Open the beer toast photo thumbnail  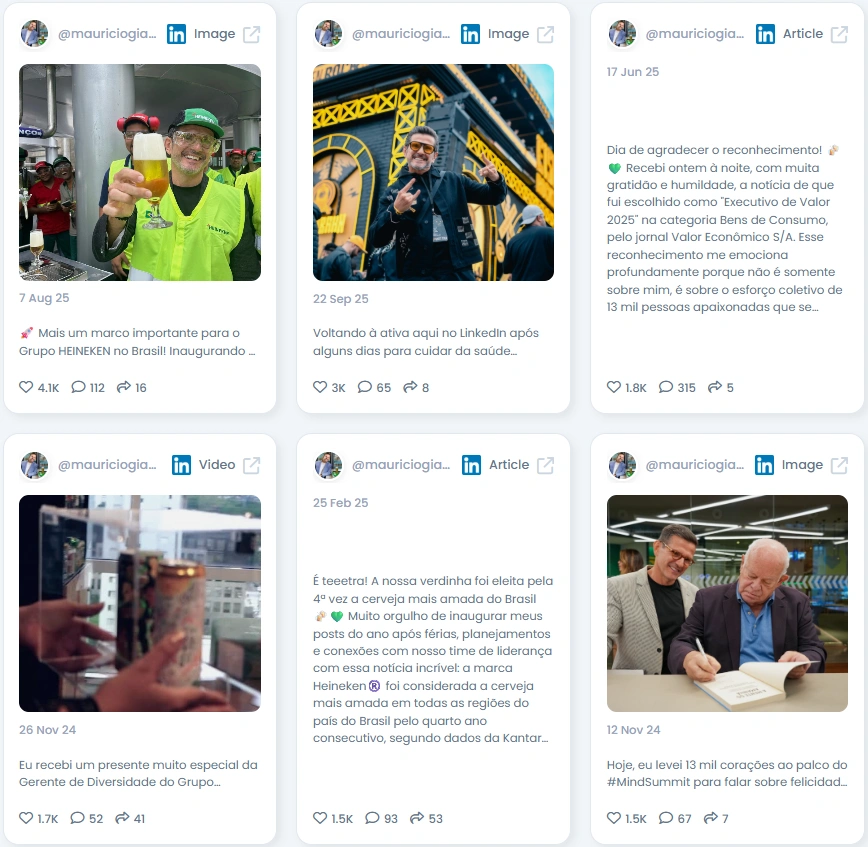point(140,172)
